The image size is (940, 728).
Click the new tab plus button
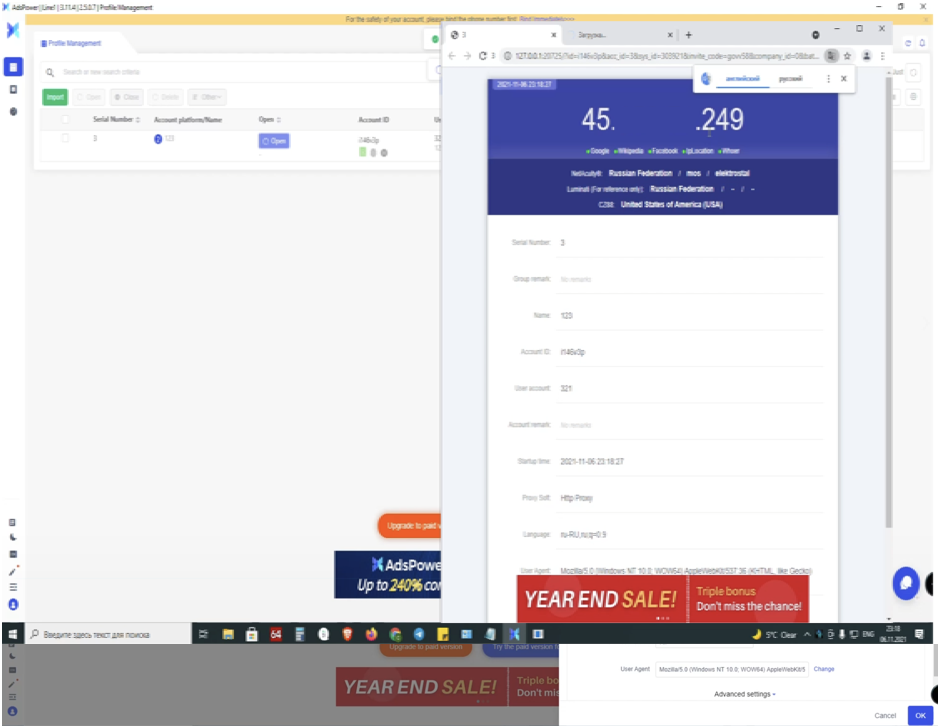click(688, 34)
